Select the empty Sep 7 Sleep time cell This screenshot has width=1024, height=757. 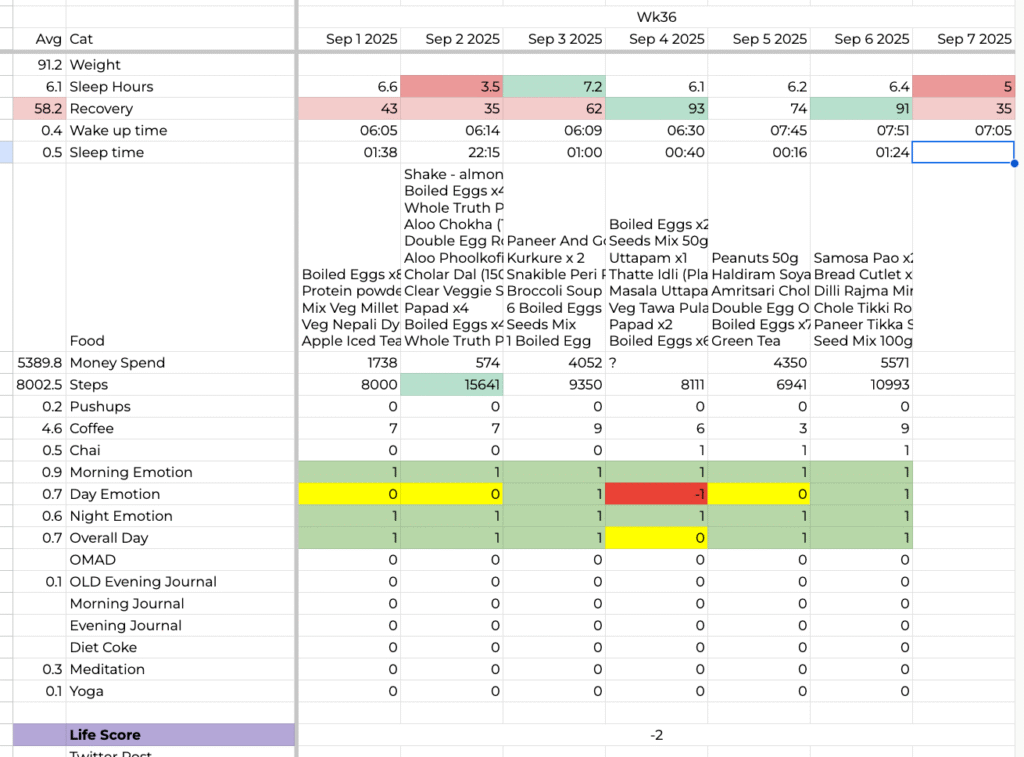[963, 152]
